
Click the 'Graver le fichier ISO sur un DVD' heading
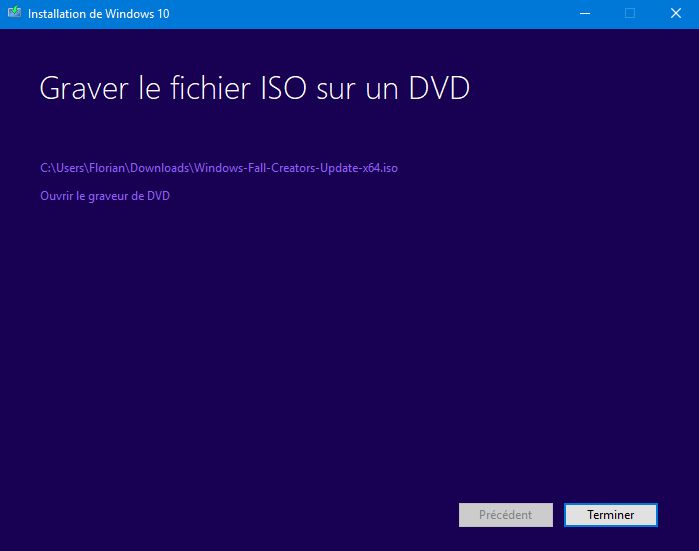[255, 88]
